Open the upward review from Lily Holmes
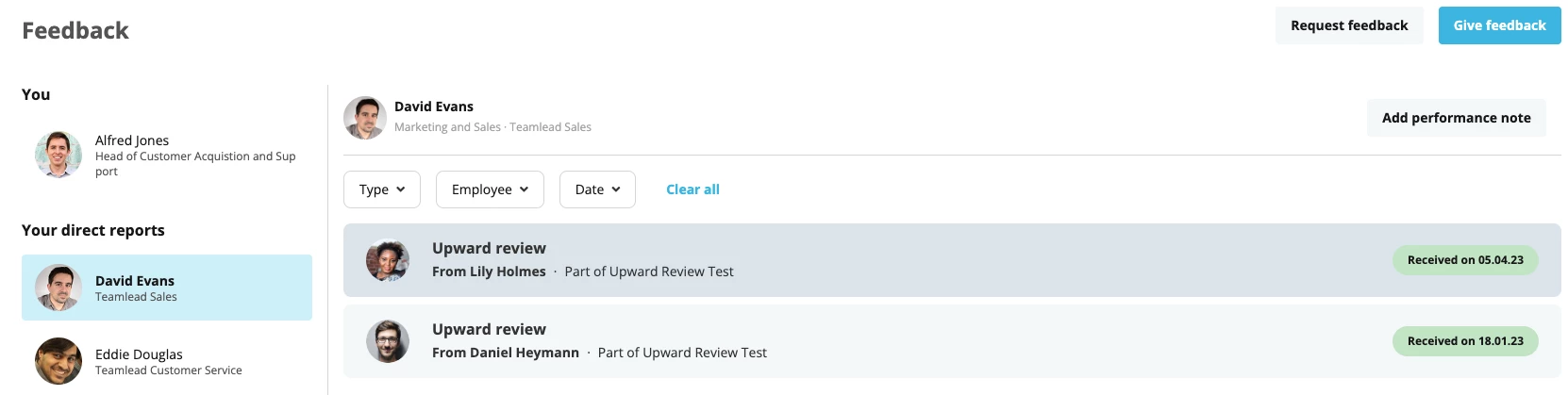This screenshot has height=395, width=1568. click(x=952, y=260)
